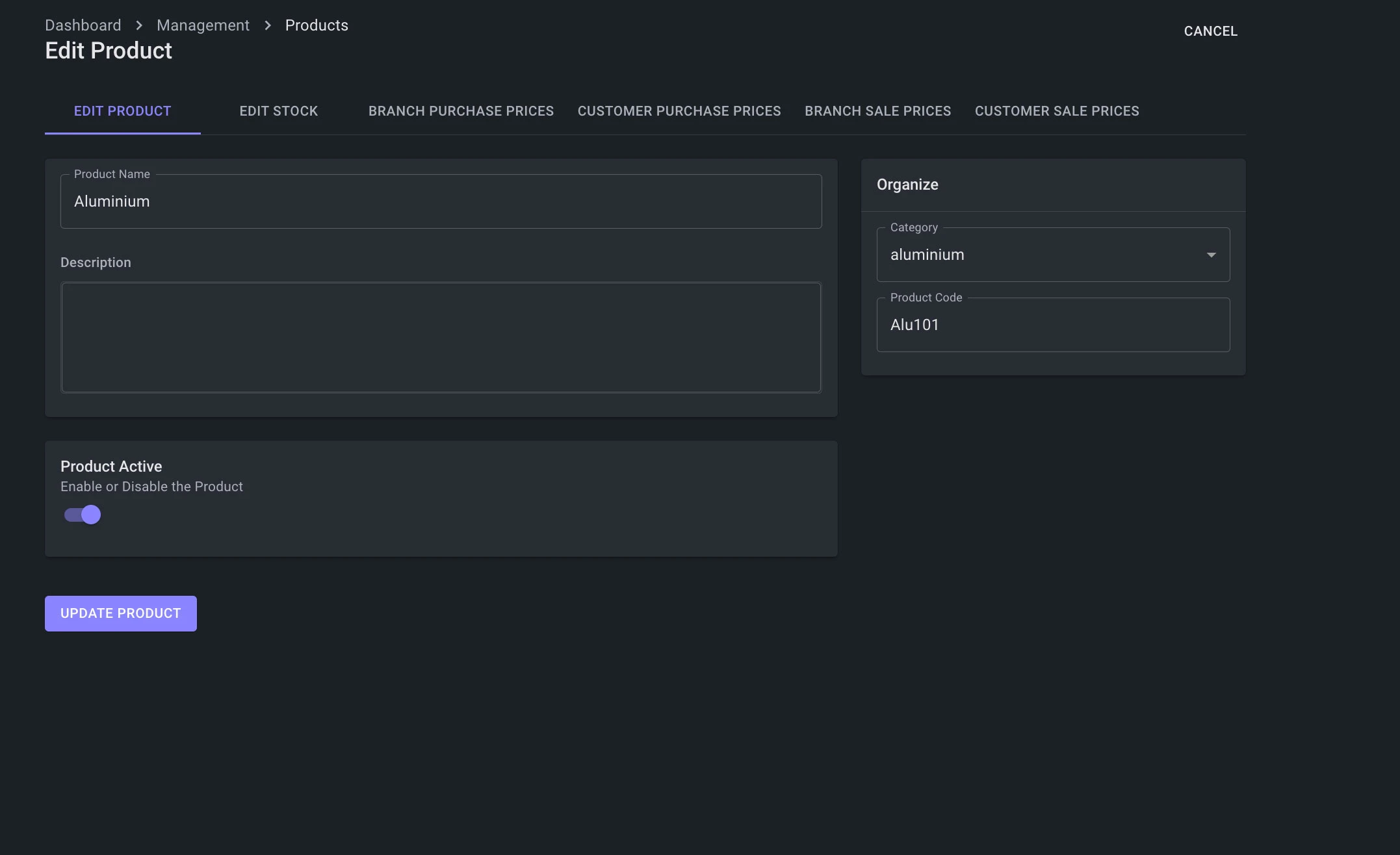Click first breadcrumb chevron after Dashboard
This screenshot has width=1400, height=855.
(x=139, y=25)
